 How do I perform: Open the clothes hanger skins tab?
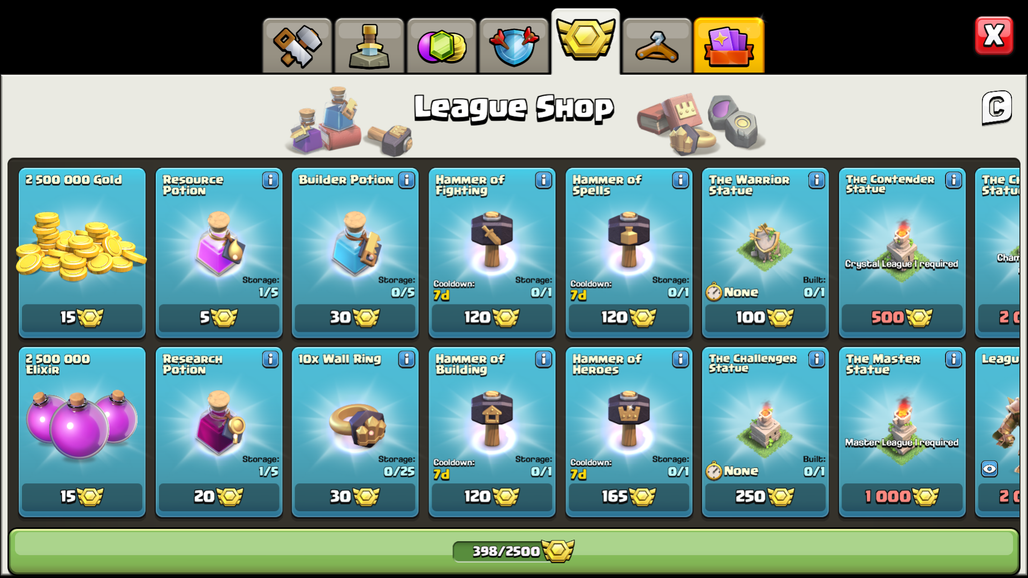[657, 46]
